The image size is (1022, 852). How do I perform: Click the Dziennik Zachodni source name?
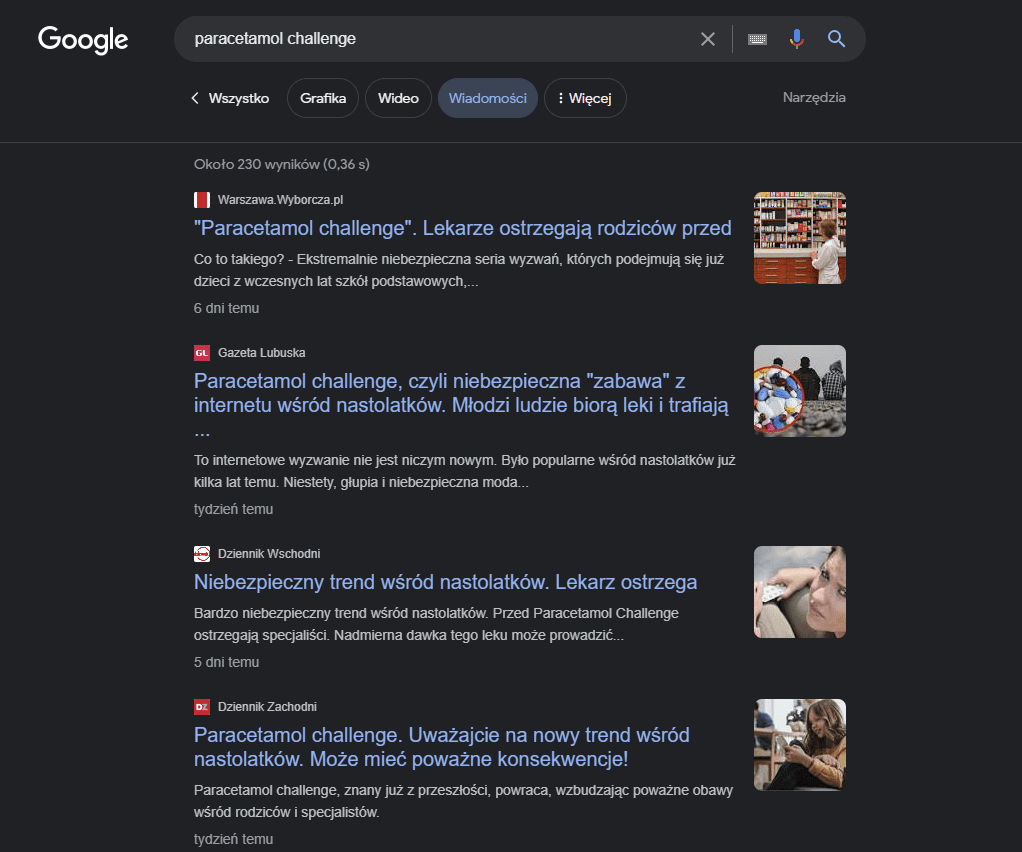point(267,707)
